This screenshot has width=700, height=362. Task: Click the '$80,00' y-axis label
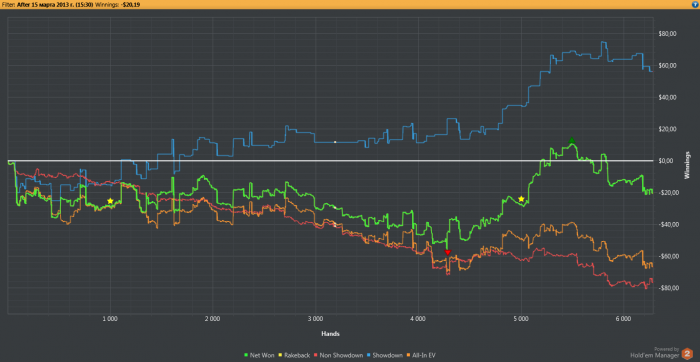(667, 34)
